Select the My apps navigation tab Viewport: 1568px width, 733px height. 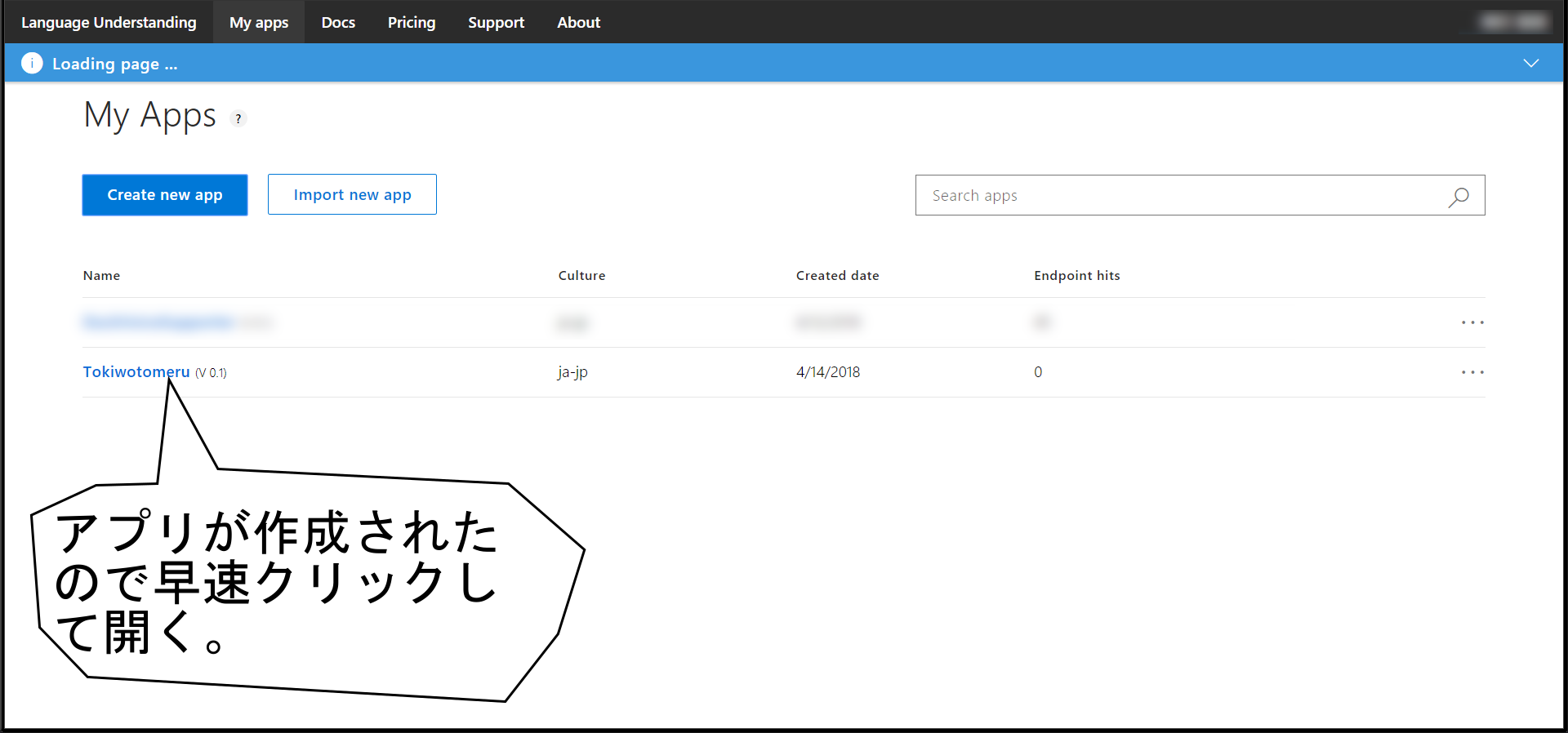pyautogui.click(x=259, y=22)
